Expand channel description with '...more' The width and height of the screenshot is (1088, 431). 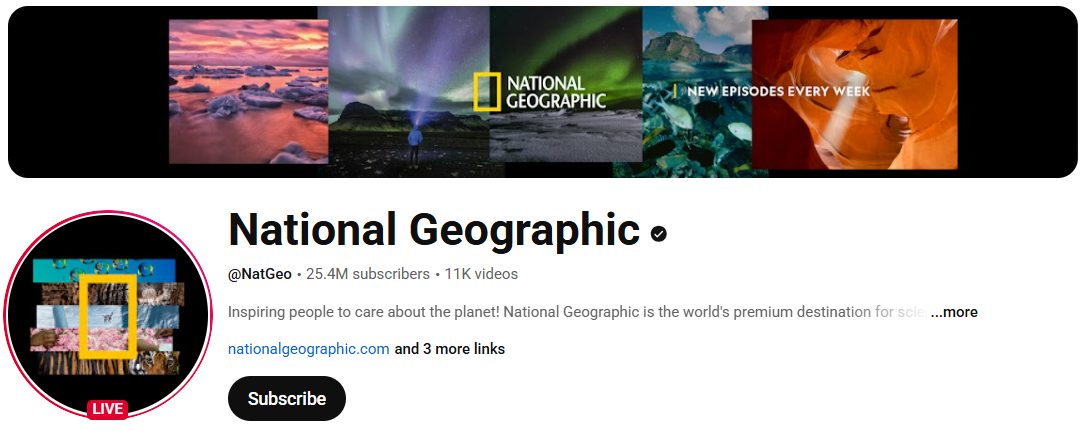coord(953,312)
